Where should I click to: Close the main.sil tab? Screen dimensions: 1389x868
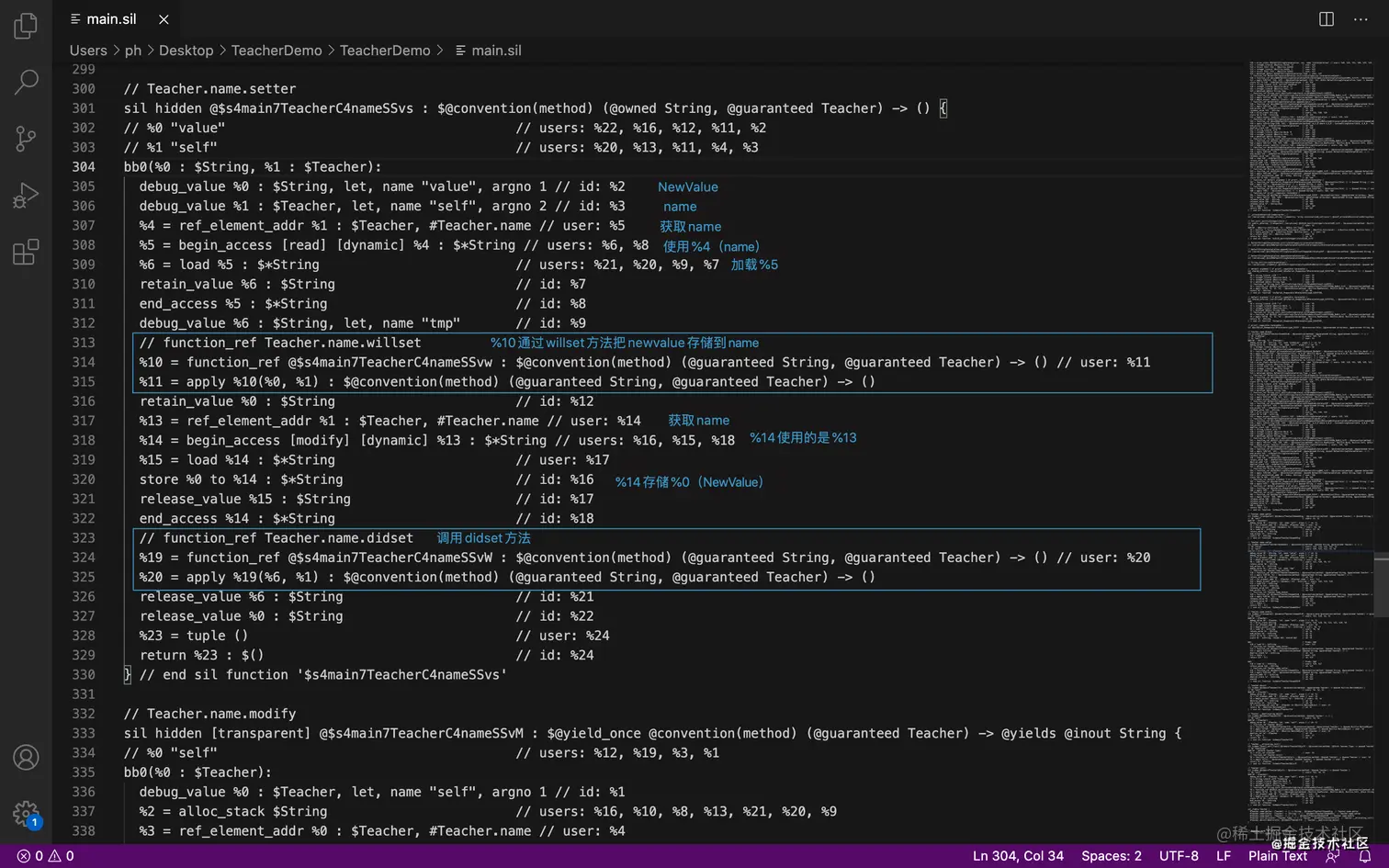(x=164, y=19)
